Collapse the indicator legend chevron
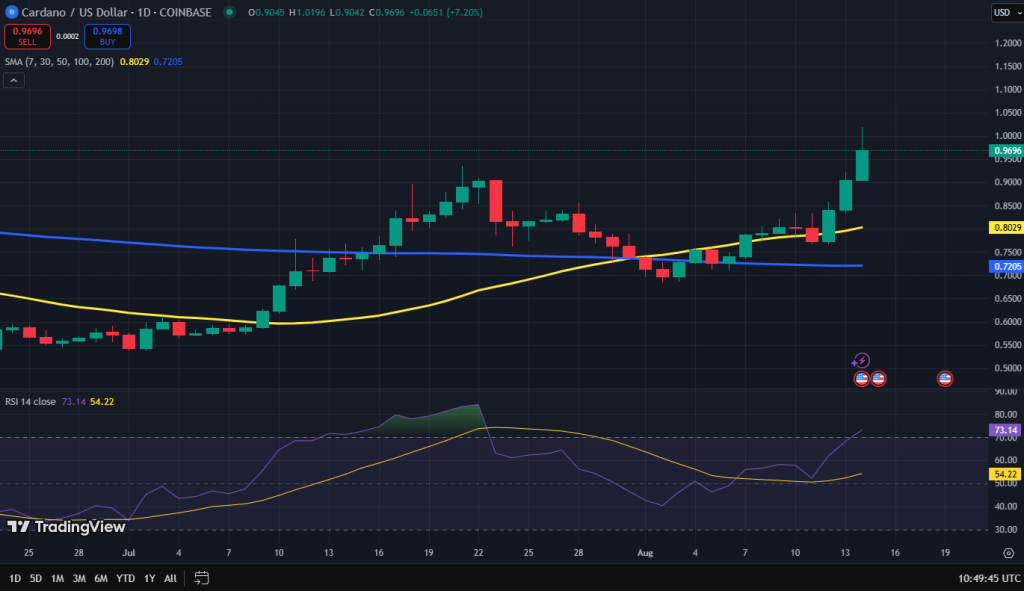Screen dimensions: 1024x591 pos(14,80)
